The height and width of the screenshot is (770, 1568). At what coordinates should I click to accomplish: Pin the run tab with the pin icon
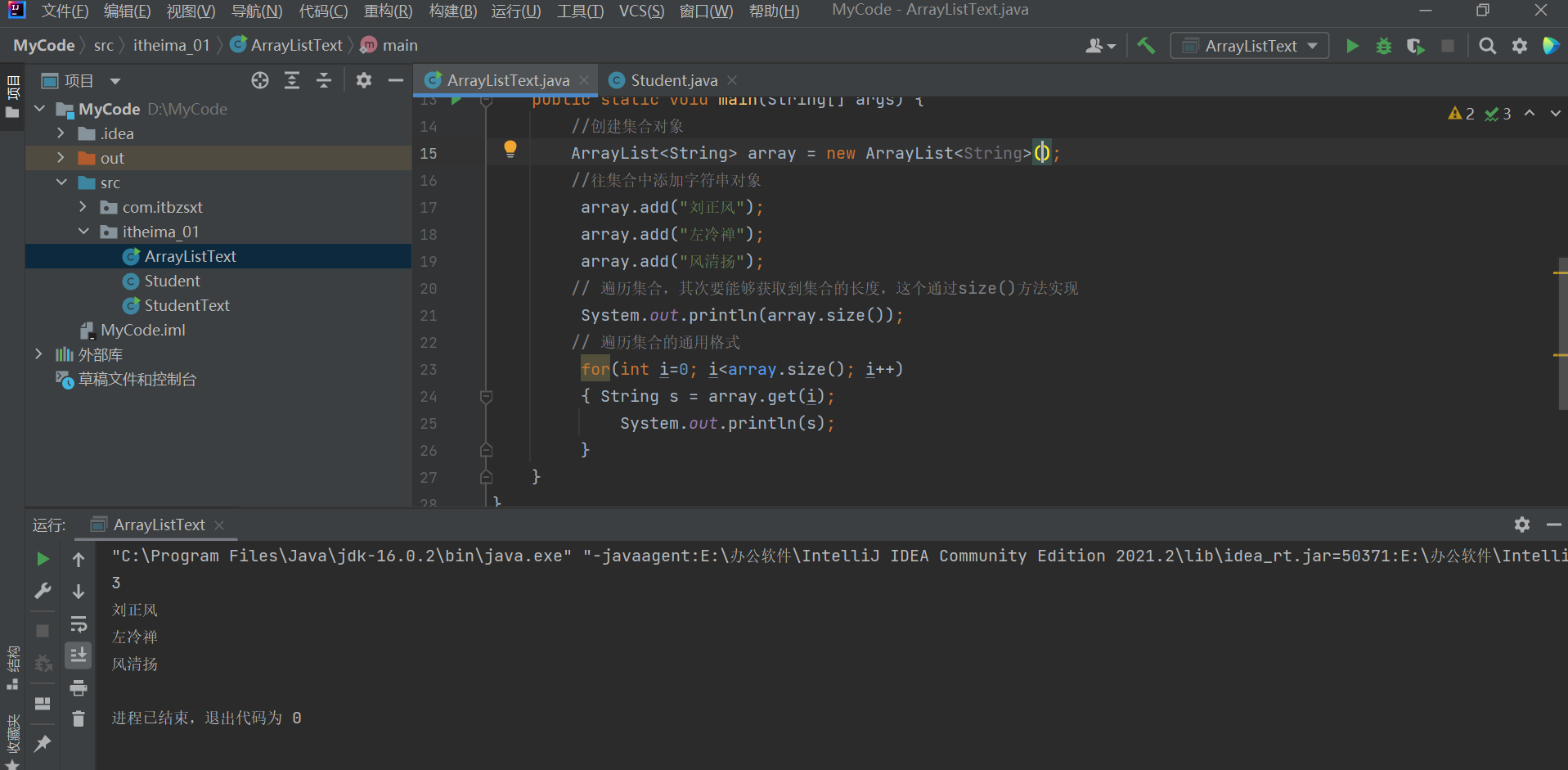pyautogui.click(x=43, y=743)
